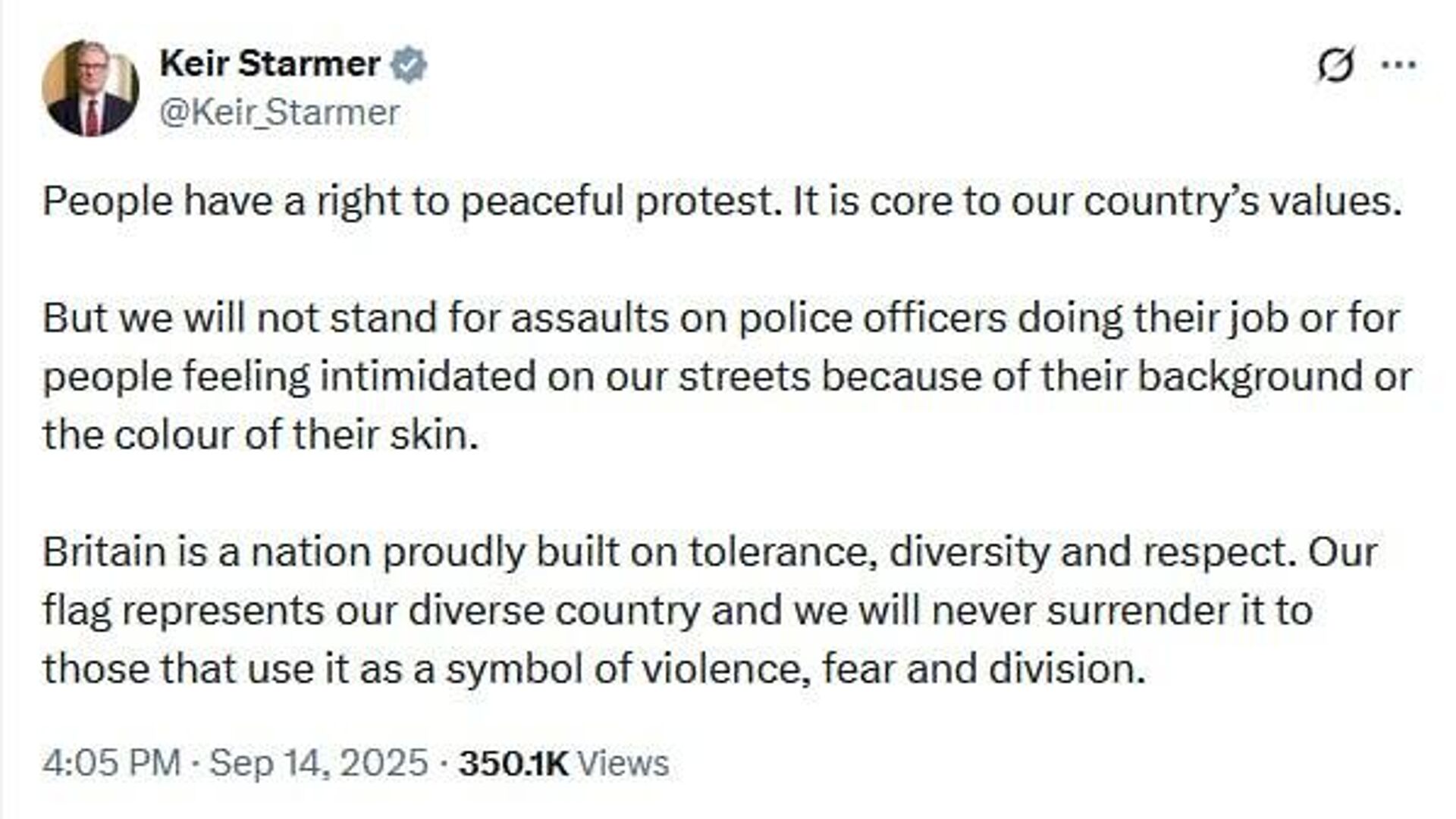
Task: Click the verified checkmark badge
Action: point(409,64)
